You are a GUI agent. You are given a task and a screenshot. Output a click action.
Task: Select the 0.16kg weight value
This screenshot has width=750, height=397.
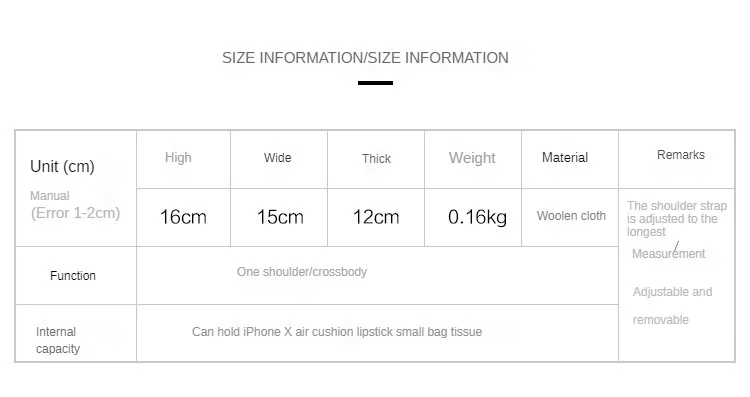point(477,217)
